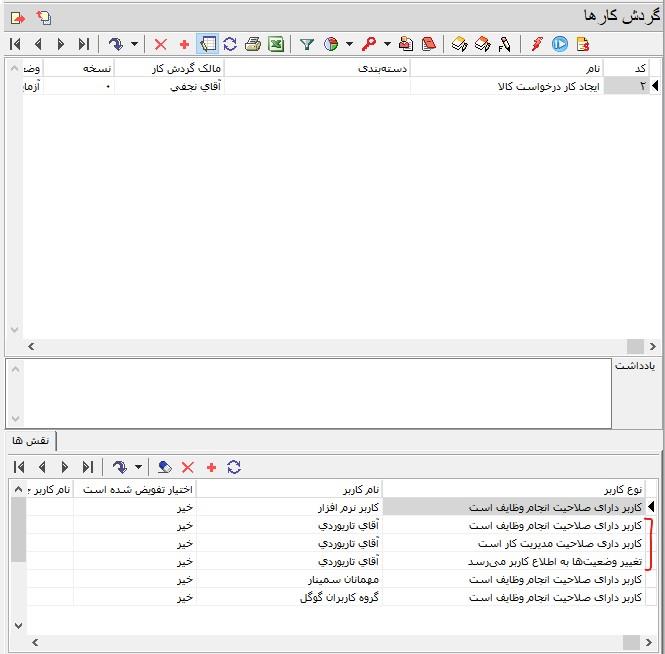Click the مالک گردش کار column header
This screenshot has height=654, width=665.
(168, 68)
